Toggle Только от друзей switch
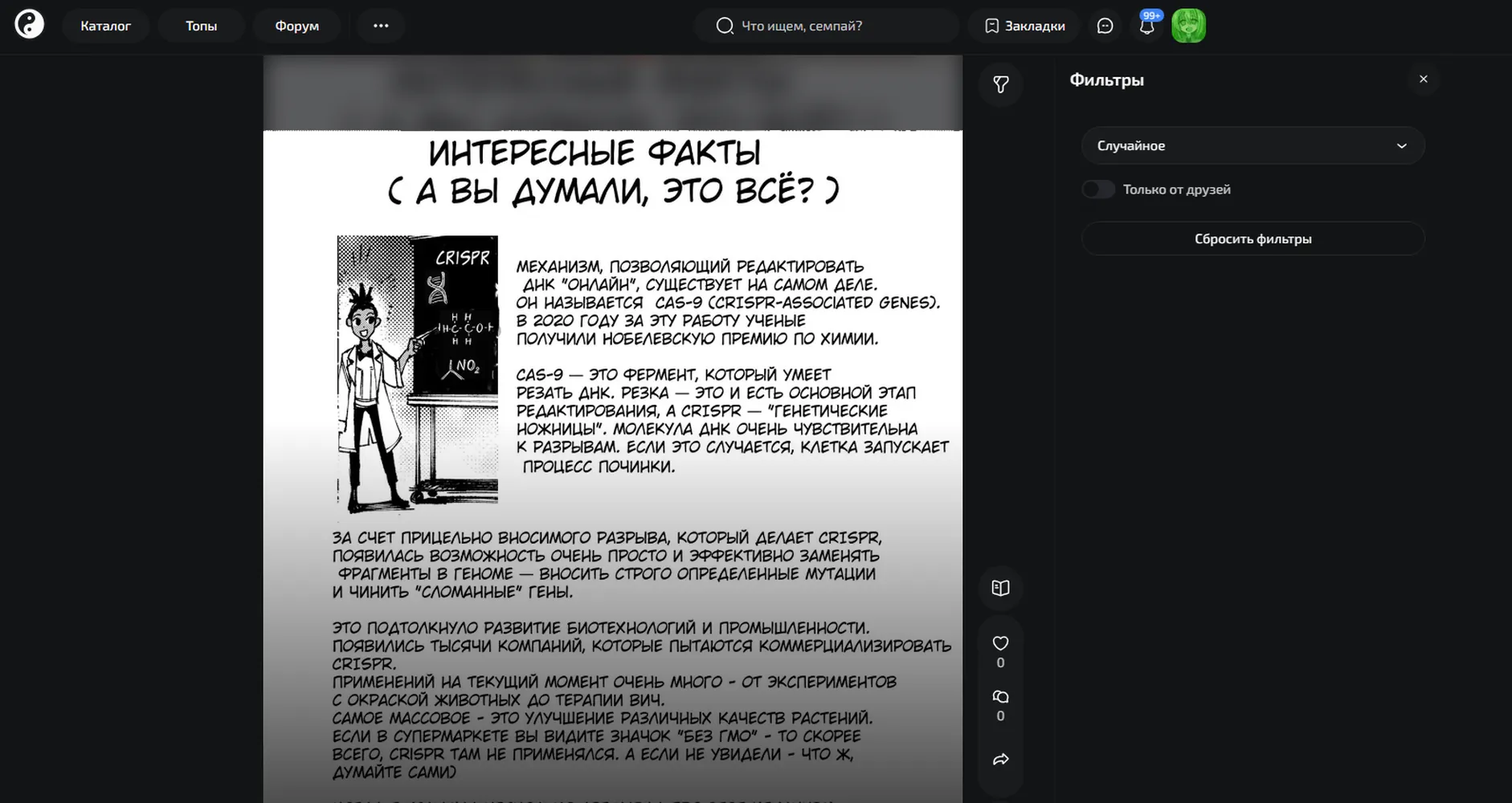The image size is (1512, 803). (x=1097, y=190)
